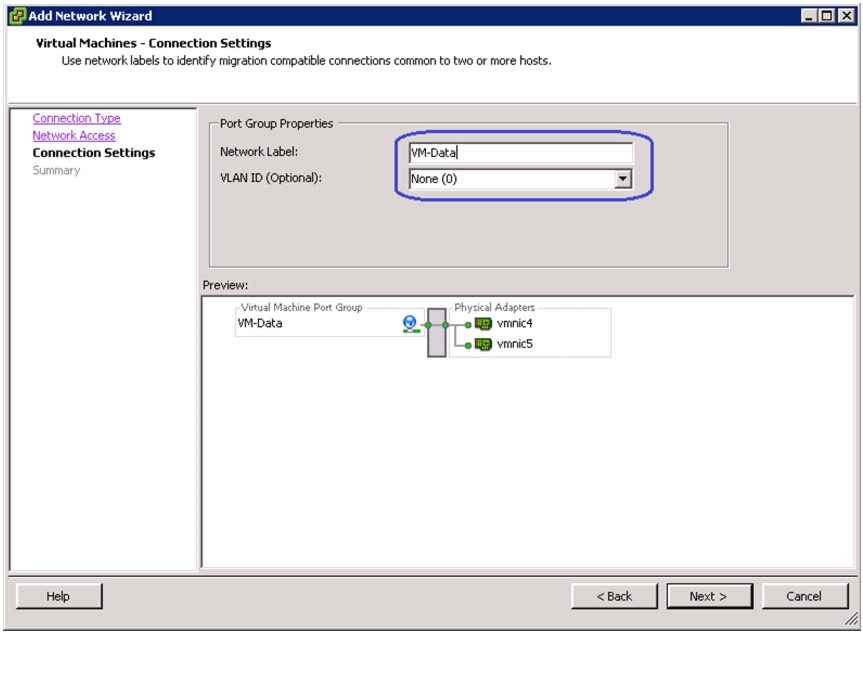Maximize the Add Network Wizard window
The height and width of the screenshot is (675, 863).
pos(827,16)
